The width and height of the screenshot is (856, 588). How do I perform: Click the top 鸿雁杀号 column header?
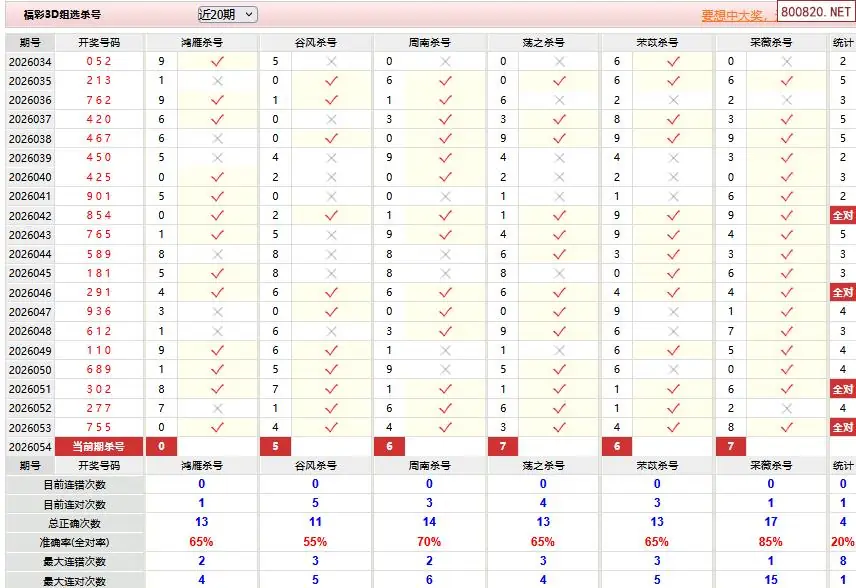pos(201,43)
